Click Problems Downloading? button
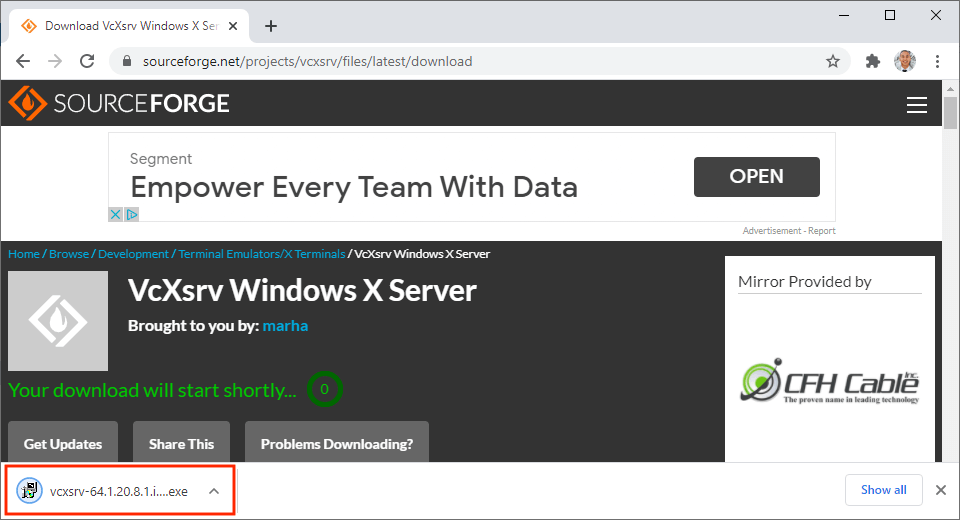 click(337, 443)
